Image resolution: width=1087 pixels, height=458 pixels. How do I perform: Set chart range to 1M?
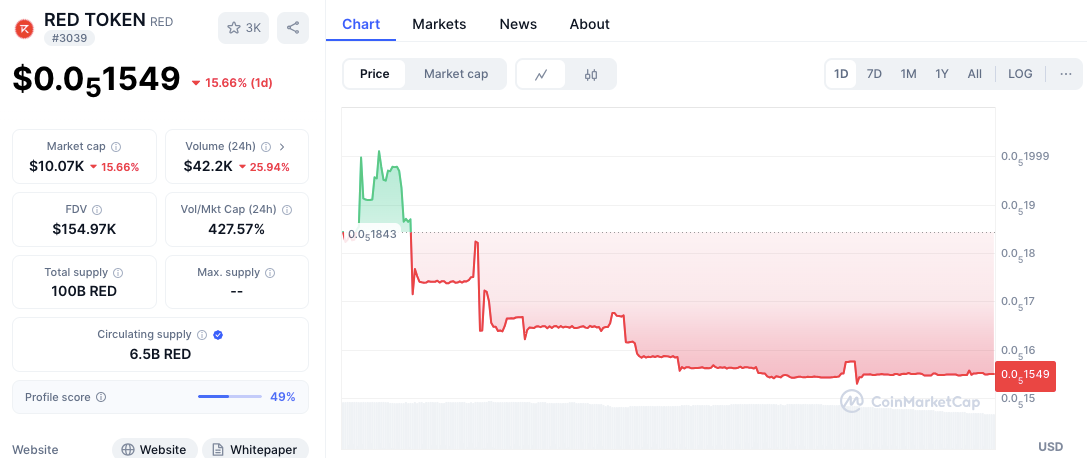click(x=908, y=74)
